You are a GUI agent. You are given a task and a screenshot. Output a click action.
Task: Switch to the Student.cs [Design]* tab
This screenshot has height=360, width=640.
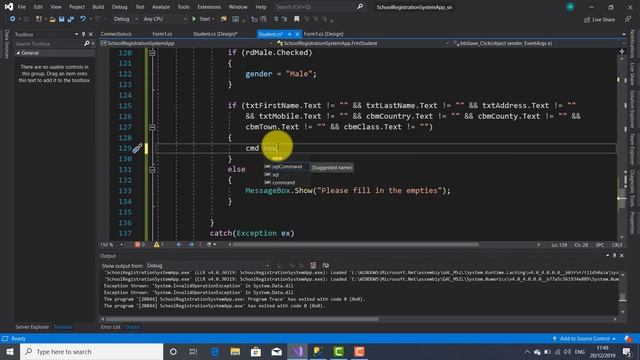pyautogui.click(x=215, y=34)
